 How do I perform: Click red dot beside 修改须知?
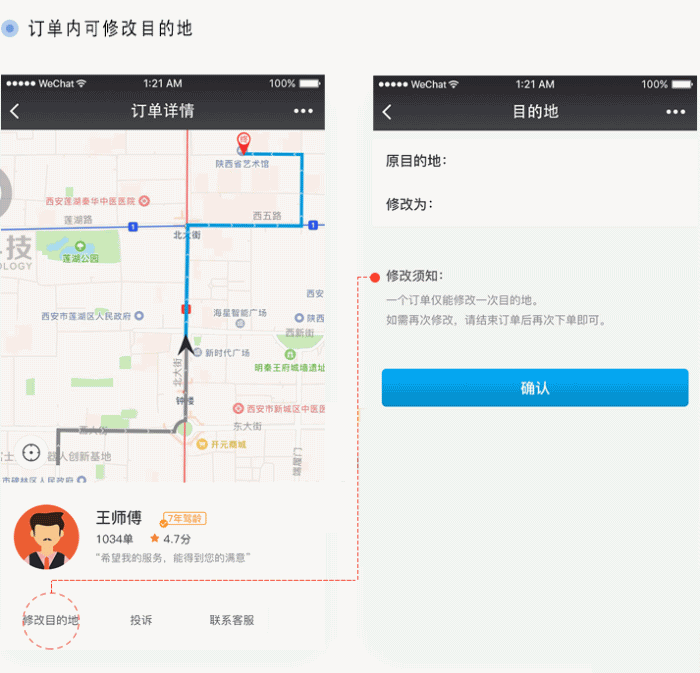375,277
